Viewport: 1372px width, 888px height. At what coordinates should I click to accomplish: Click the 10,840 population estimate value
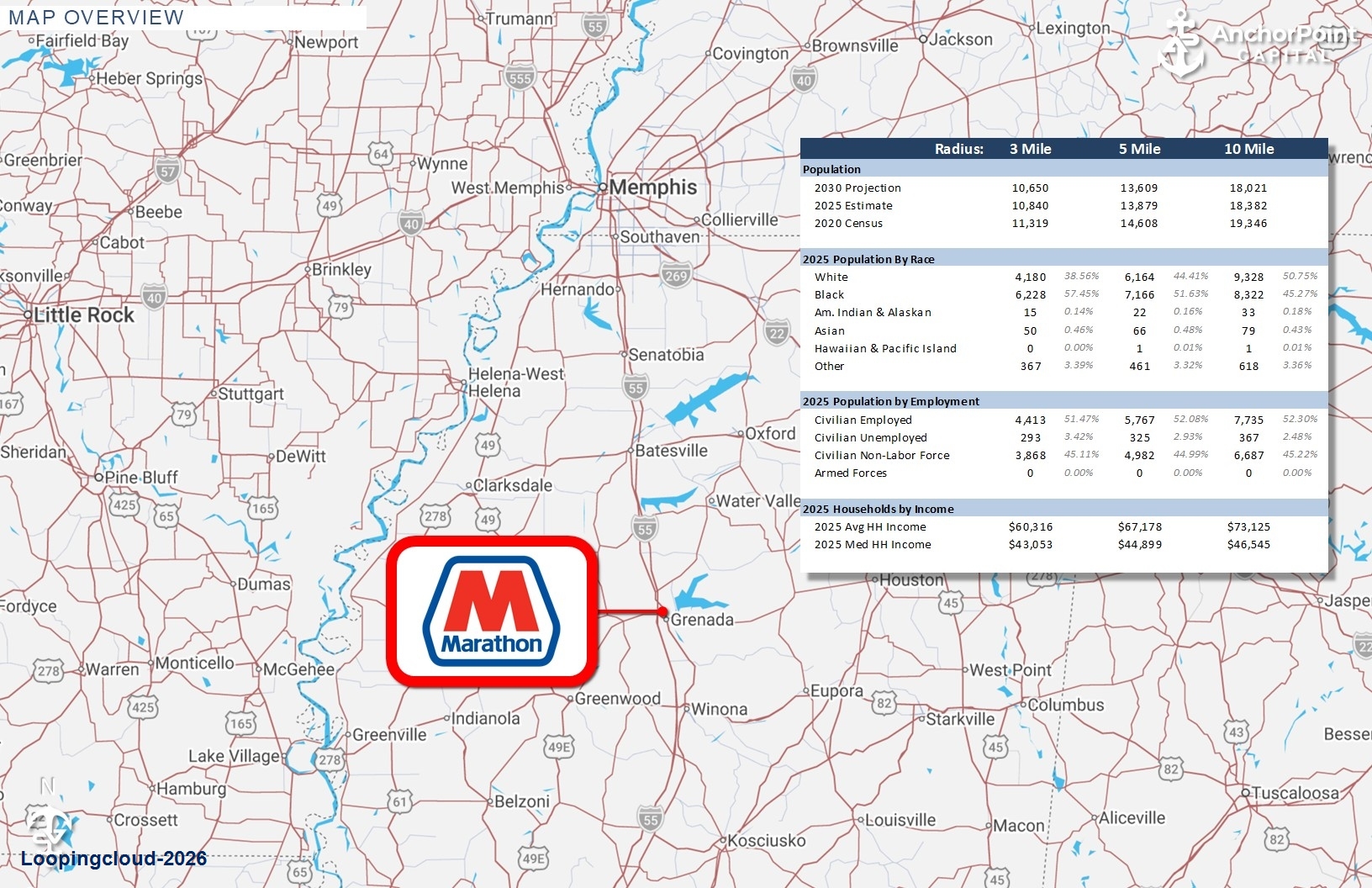coord(1031,205)
